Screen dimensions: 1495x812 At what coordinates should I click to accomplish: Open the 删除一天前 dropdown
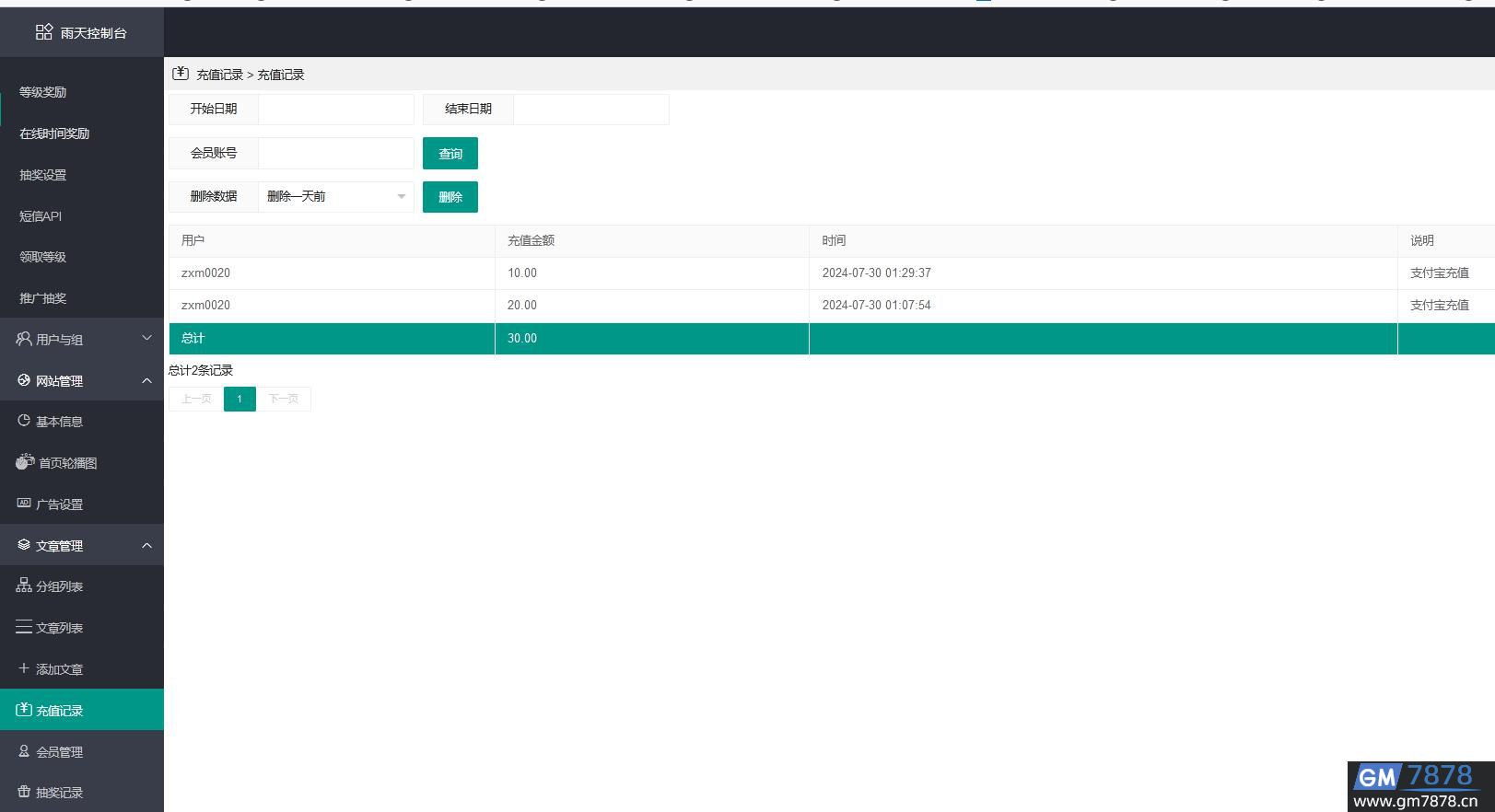pos(336,197)
